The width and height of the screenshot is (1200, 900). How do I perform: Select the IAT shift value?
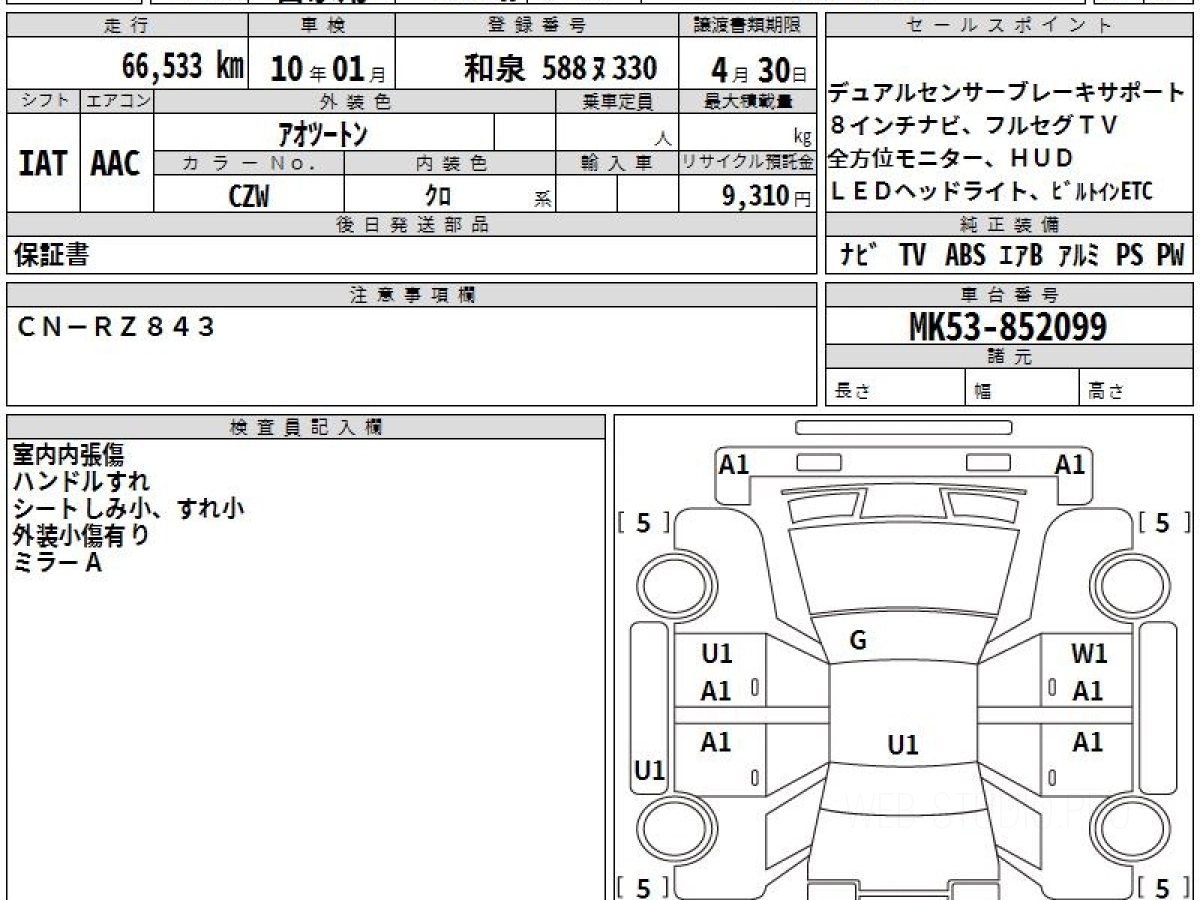[x=43, y=164]
